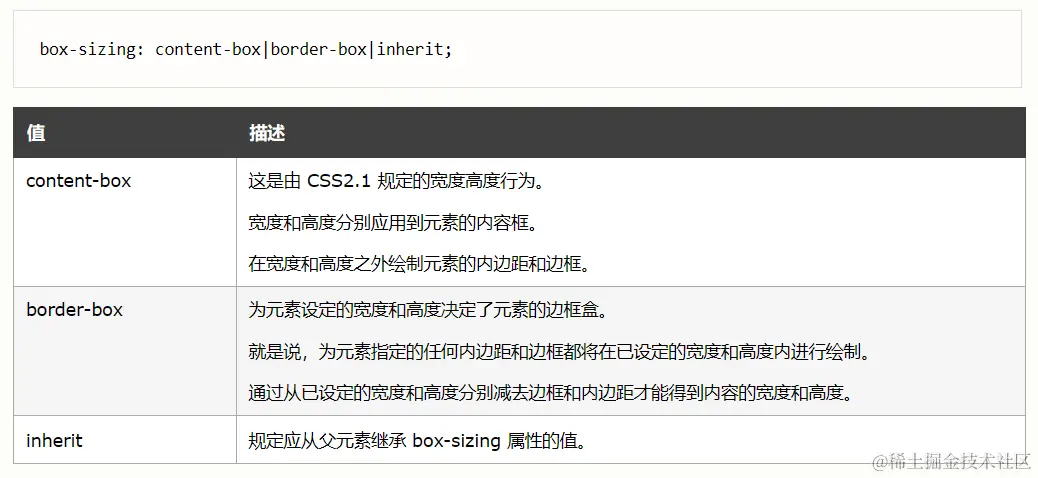Click the box-sizing syntax code line

point(246,50)
